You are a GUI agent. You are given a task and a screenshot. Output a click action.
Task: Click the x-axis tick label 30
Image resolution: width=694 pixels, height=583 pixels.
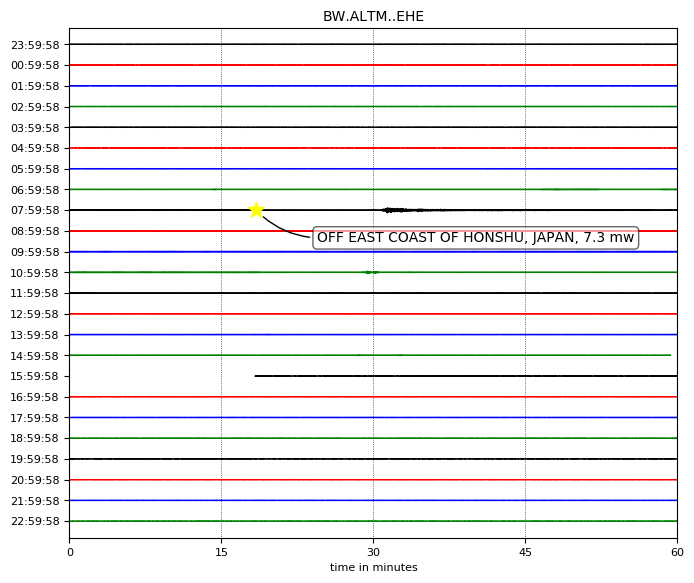[x=373, y=552]
